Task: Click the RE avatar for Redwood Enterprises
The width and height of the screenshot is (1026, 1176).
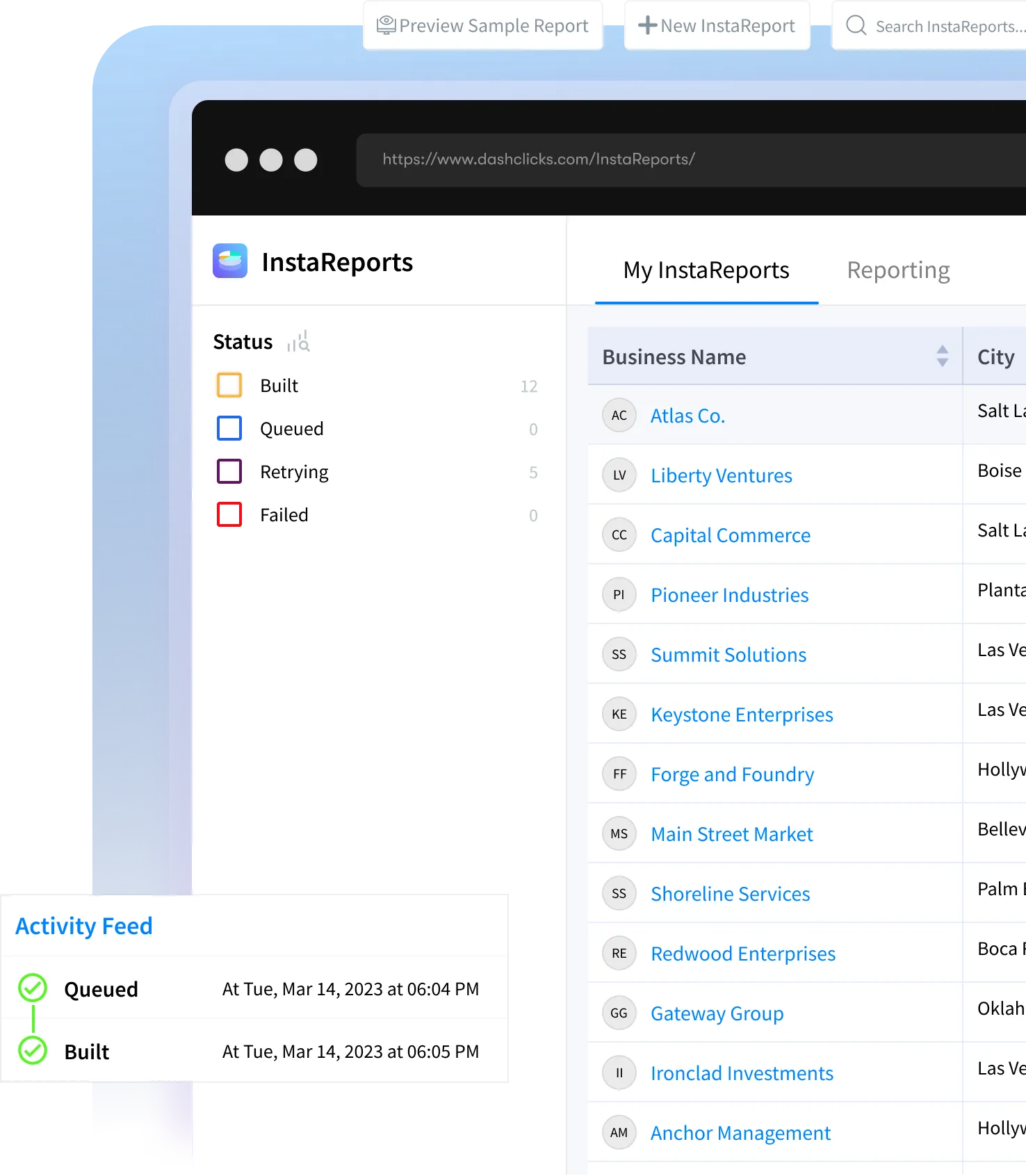Action: coord(619,953)
